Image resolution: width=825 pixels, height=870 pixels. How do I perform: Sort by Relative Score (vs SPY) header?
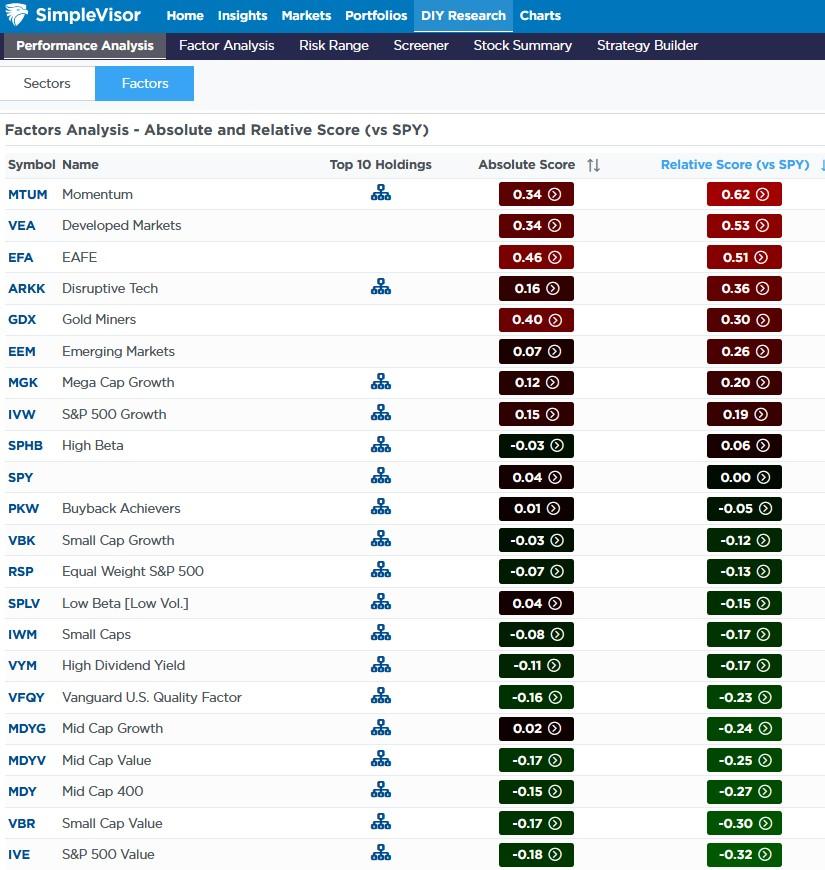(735, 165)
